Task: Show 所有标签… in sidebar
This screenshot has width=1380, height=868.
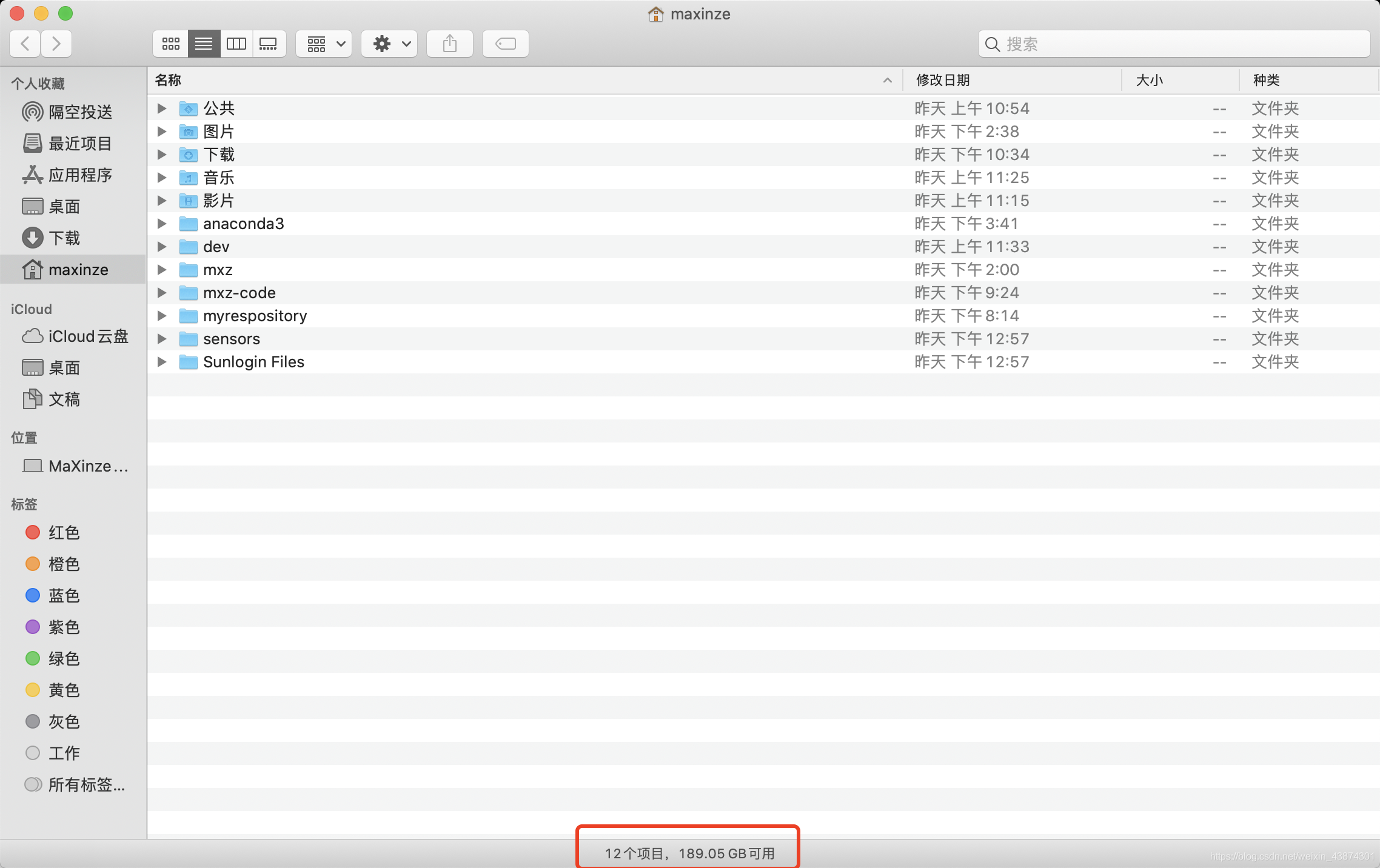Action: (73, 785)
